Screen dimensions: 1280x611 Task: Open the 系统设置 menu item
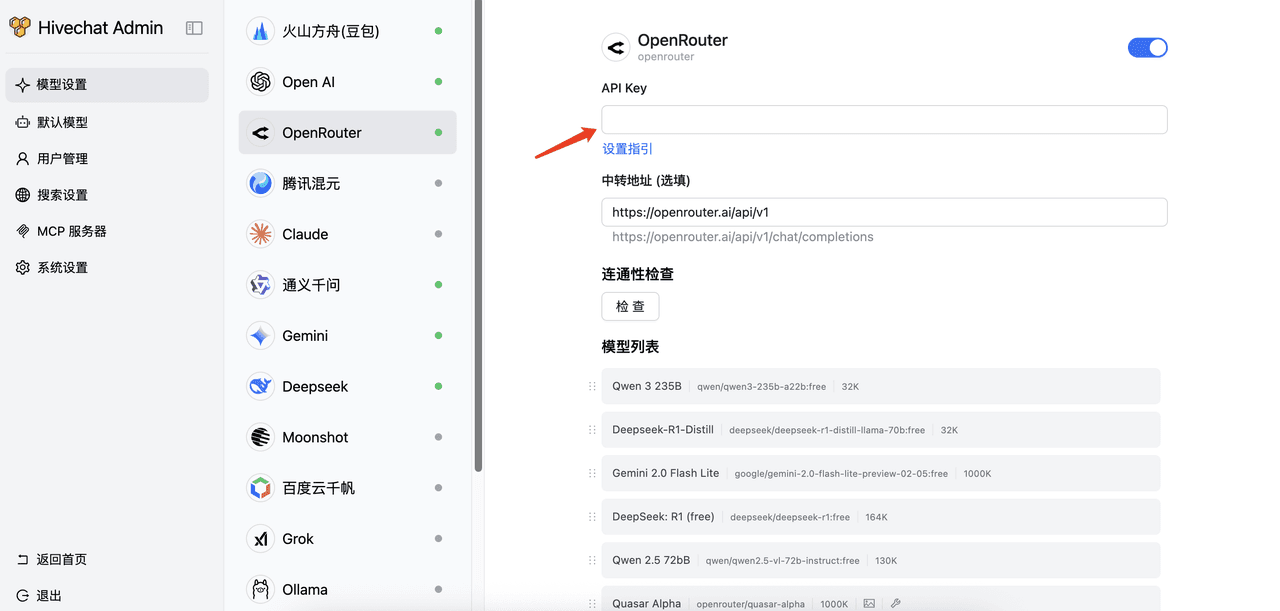107,267
